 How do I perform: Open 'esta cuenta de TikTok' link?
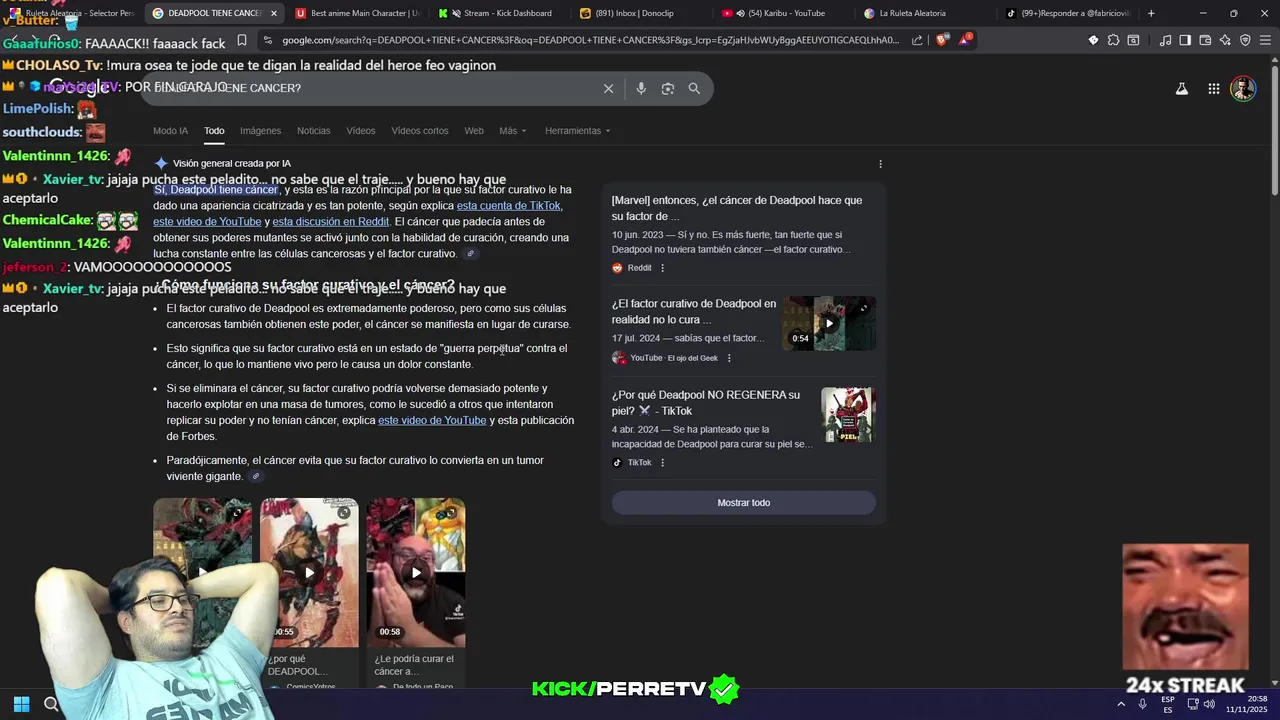508,206
